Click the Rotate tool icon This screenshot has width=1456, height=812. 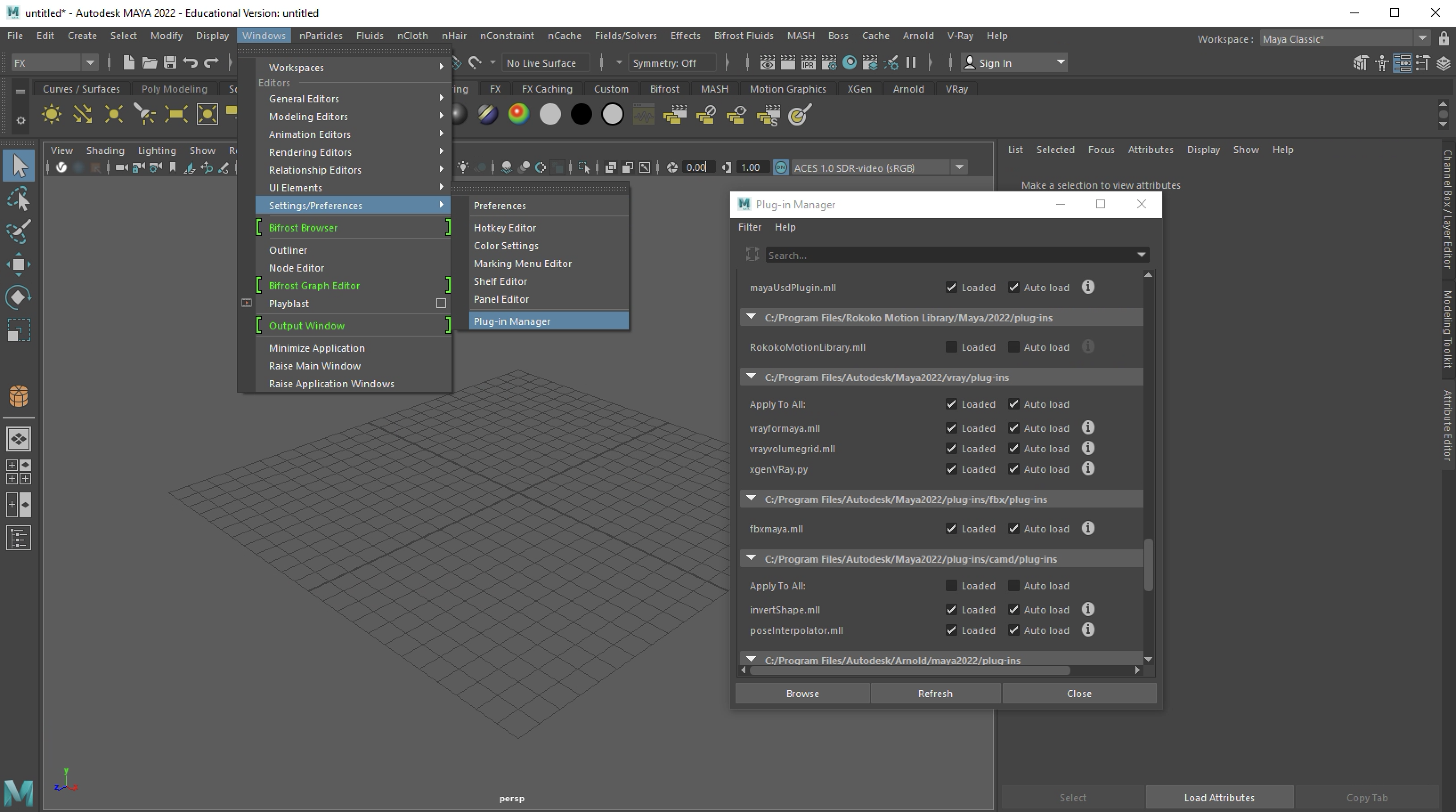pyautogui.click(x=19, y=297)
